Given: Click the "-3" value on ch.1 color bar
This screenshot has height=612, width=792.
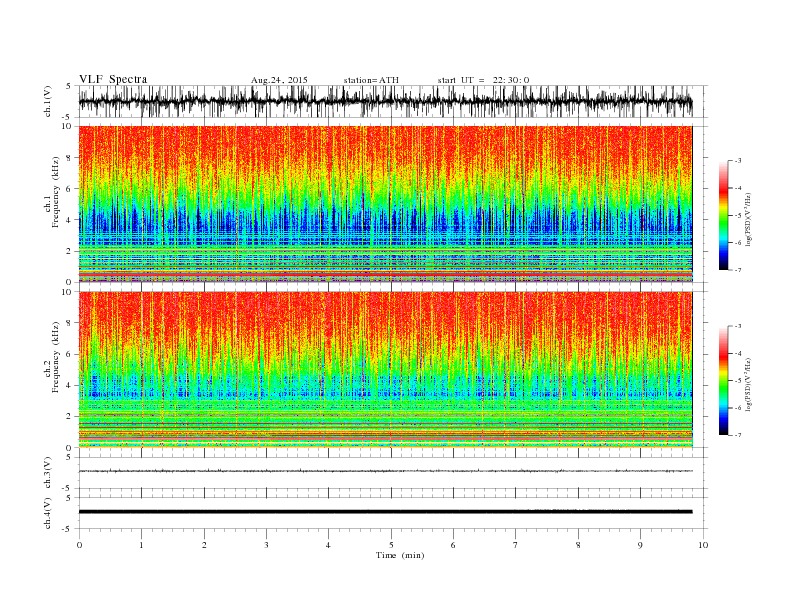Looking at the screenshot, I should click(737, 161).
